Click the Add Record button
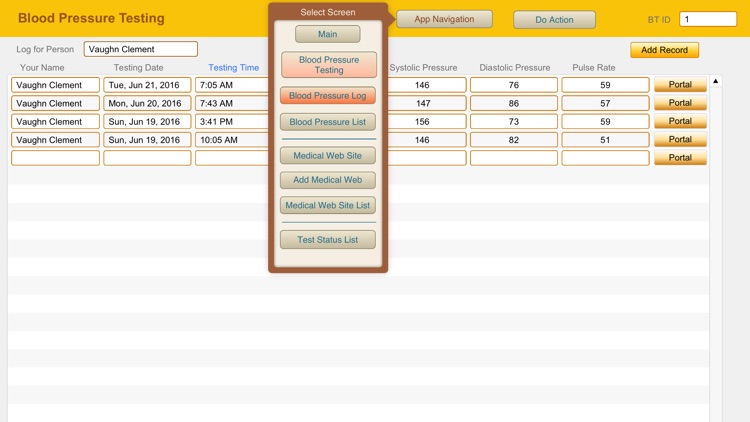The height and width of the screenshot is (422, 750). tap(664, 50)
